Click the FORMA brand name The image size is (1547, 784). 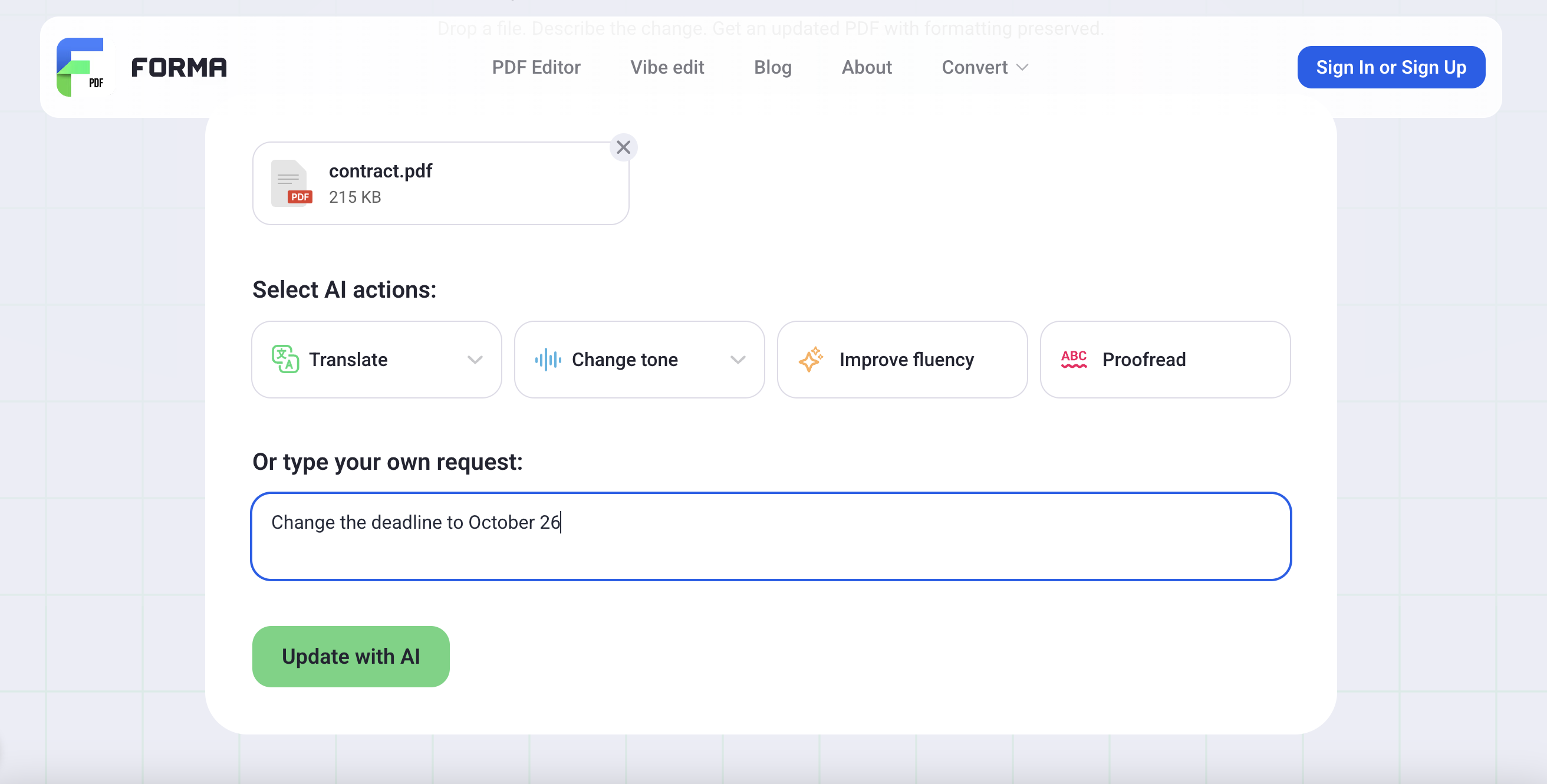tap(179, 67)
